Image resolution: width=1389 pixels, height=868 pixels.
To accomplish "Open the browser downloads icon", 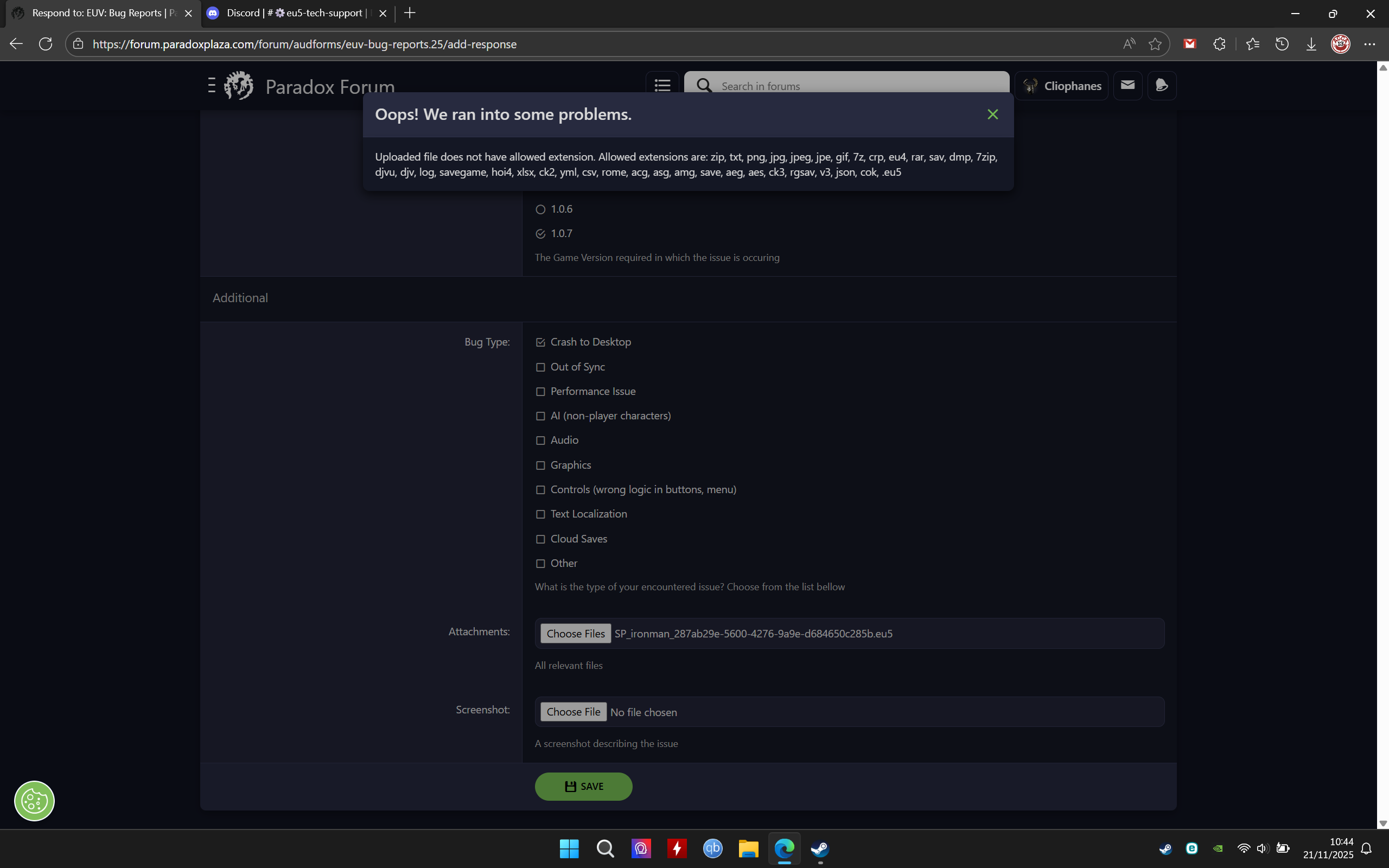I will (x=1311, y=43).
